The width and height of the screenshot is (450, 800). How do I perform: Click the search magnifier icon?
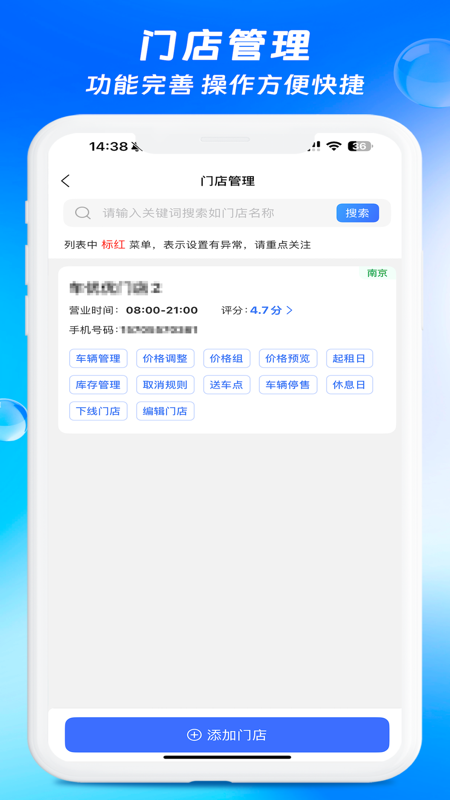coord(83,213)
